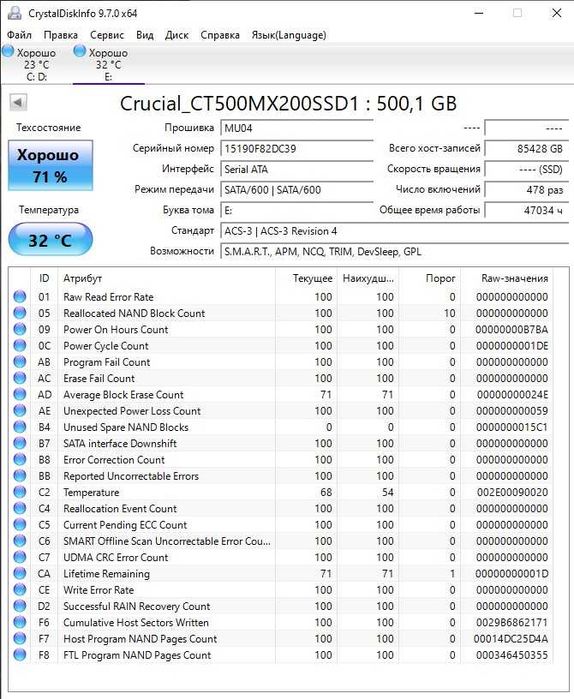Click status orb for Error Correction Count
574x699 pixels.
[x=20, y=459]
